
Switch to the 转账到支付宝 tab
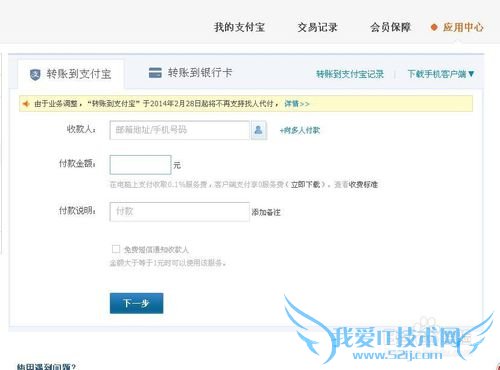(x=71, y=74)
